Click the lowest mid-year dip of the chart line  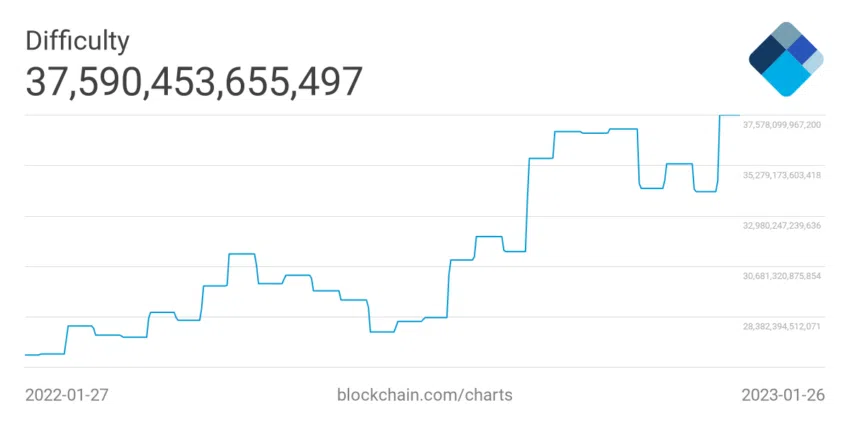click(383, 331)
